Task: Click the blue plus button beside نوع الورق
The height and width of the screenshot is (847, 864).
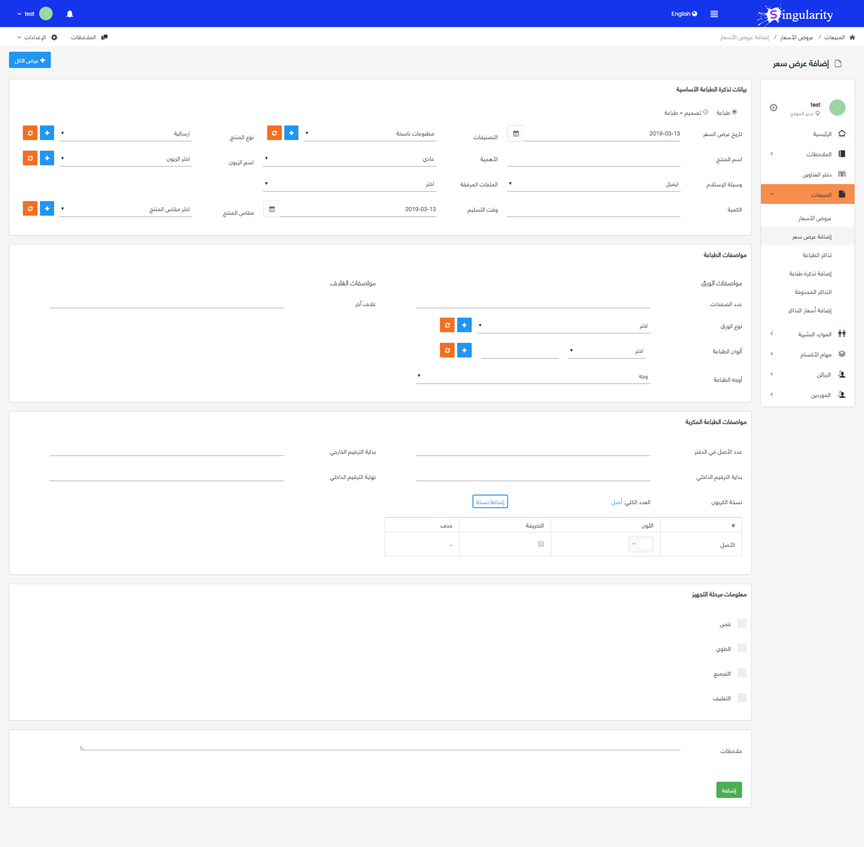Action: tap(464, 325)
